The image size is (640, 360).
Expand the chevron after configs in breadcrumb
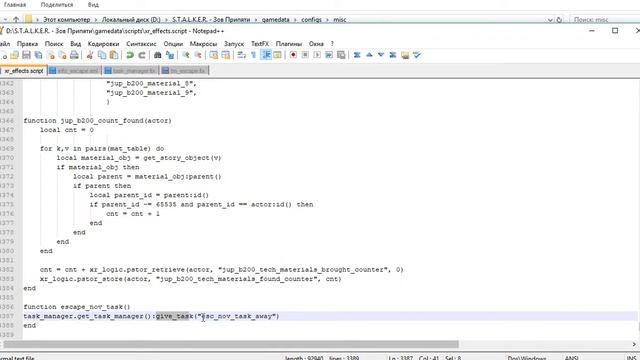pos(327,20)
